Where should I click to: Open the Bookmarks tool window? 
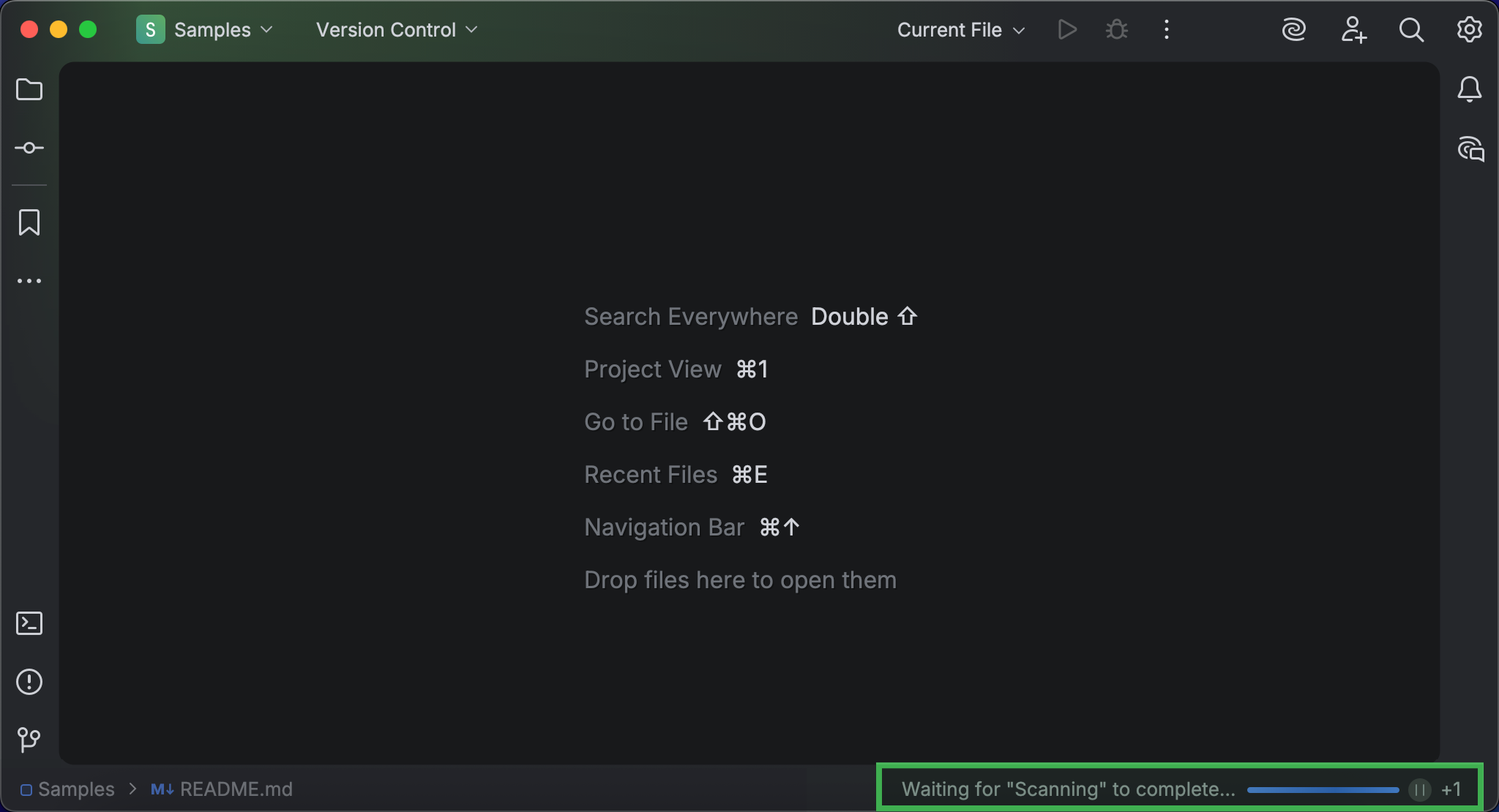(29, 222)
